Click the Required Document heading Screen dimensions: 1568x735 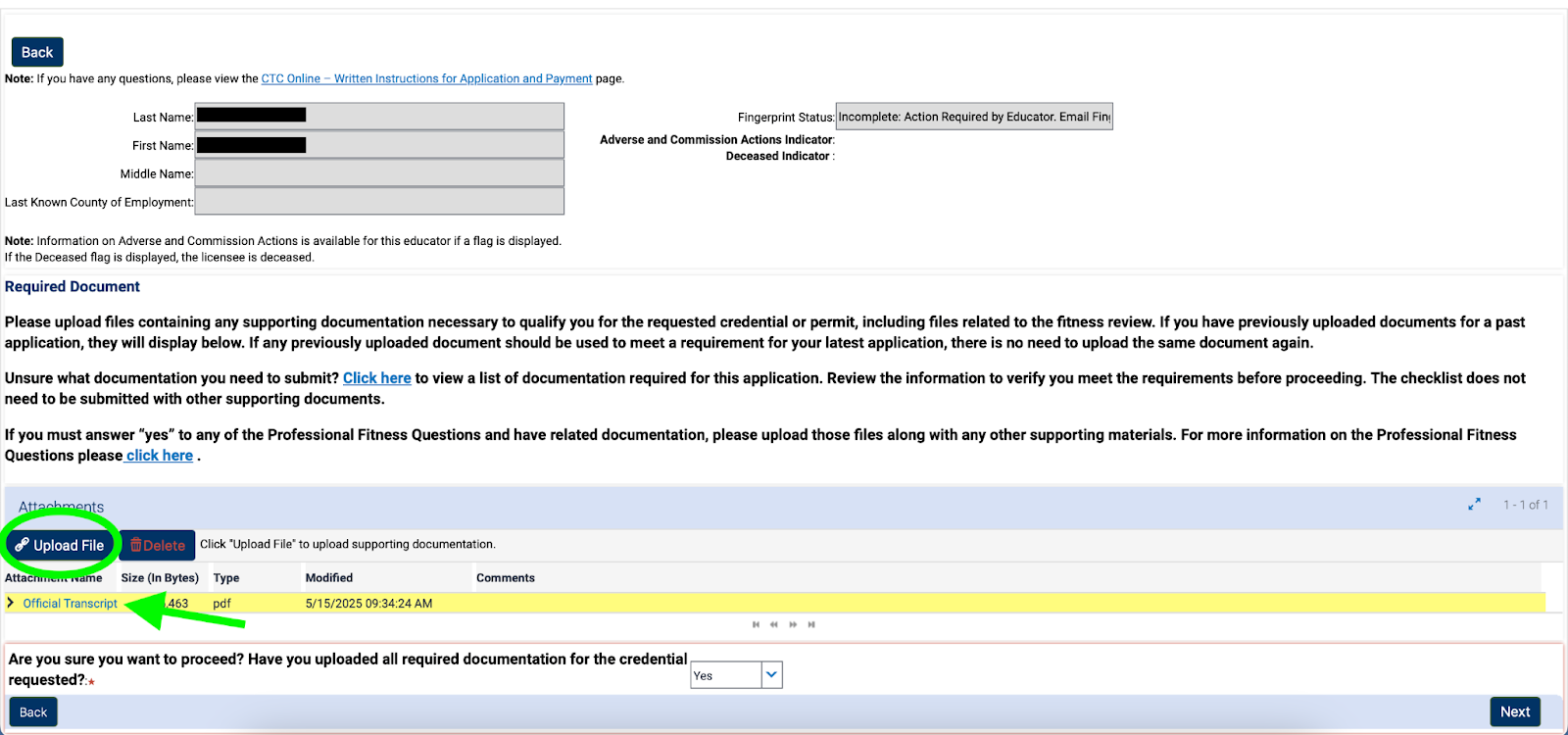[x=73, y=287]
